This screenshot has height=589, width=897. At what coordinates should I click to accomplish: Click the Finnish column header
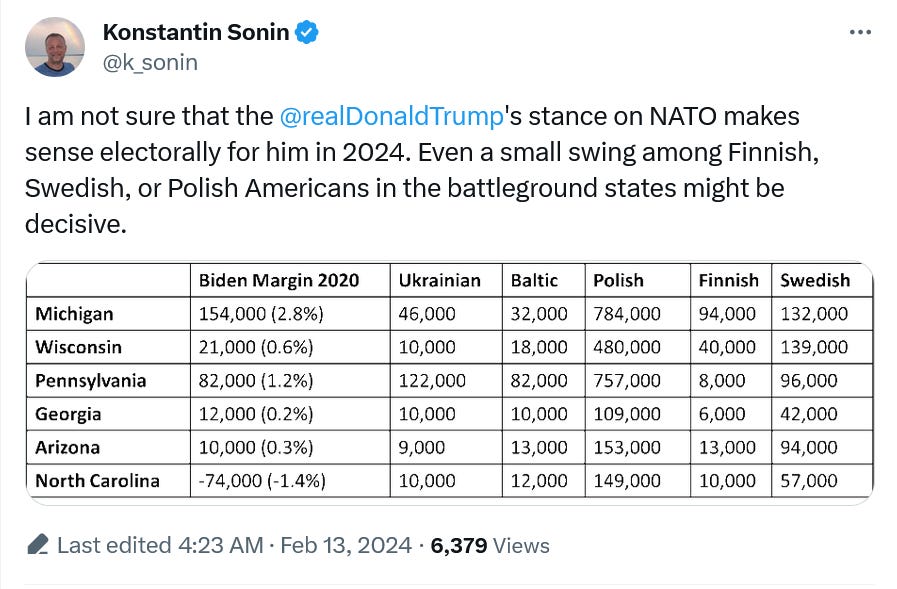pyautogui.click(x=728, y=280)
